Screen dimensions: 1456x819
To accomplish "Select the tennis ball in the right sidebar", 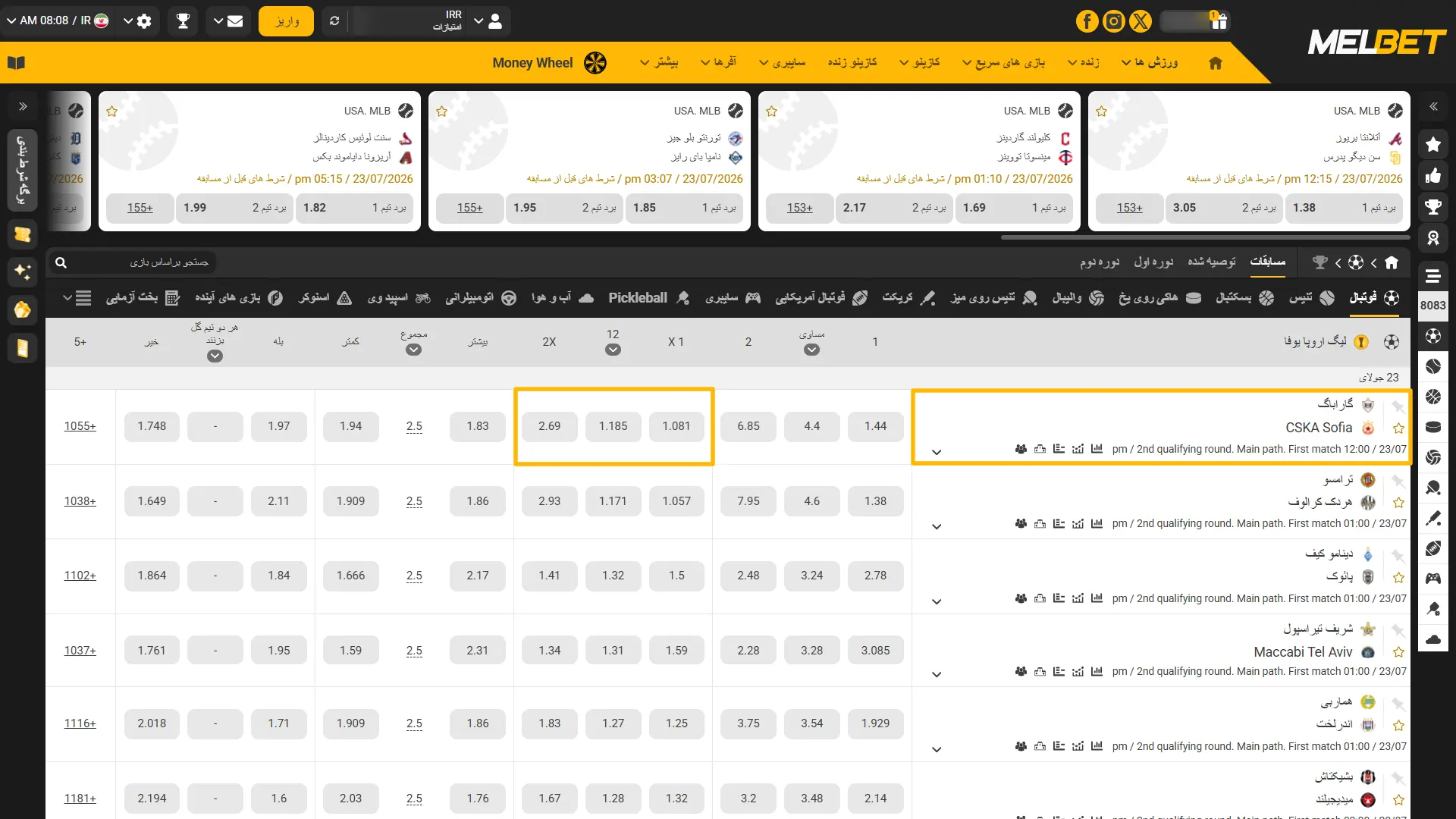I will coord(1433,366).
